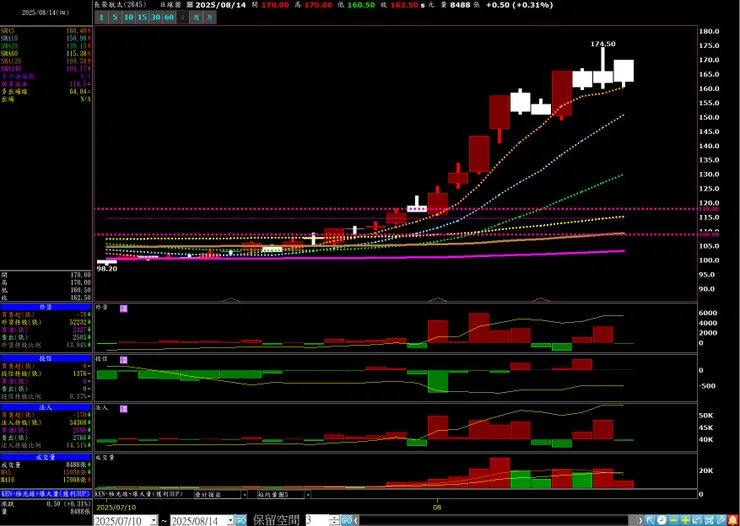Viewport: 740px width, 526px height.
Task: Select the line drawing pen tool
Action: click(721, 520)
